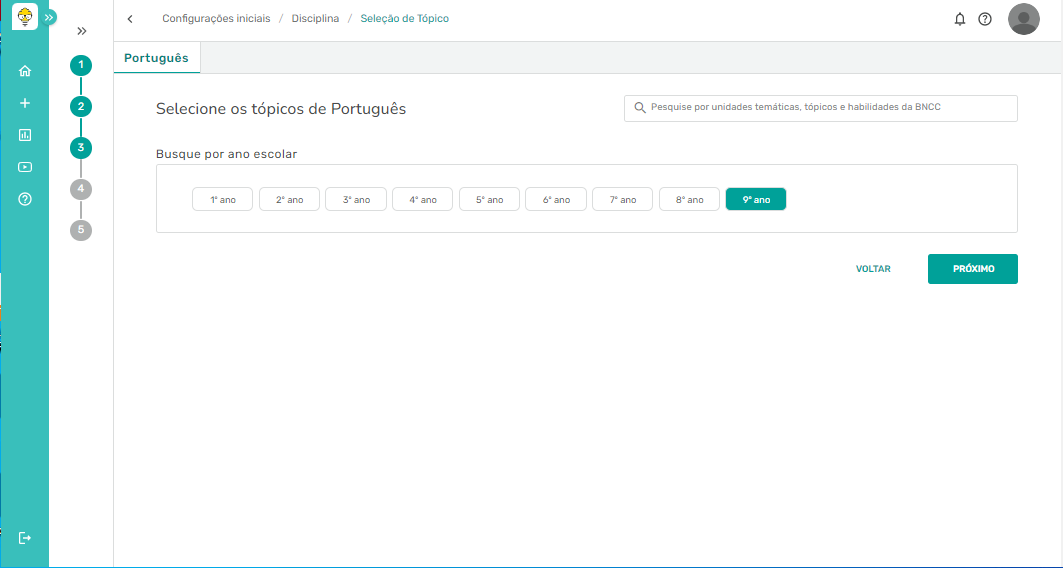Select the 9º ano grade filter

coord(756,200)
